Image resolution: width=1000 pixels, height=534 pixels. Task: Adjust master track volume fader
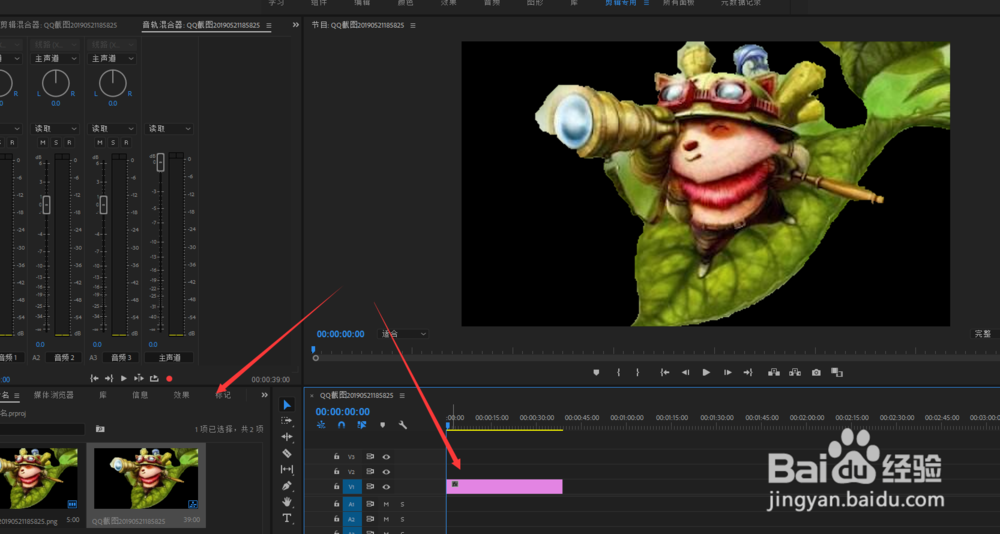[x=161, y=162]
